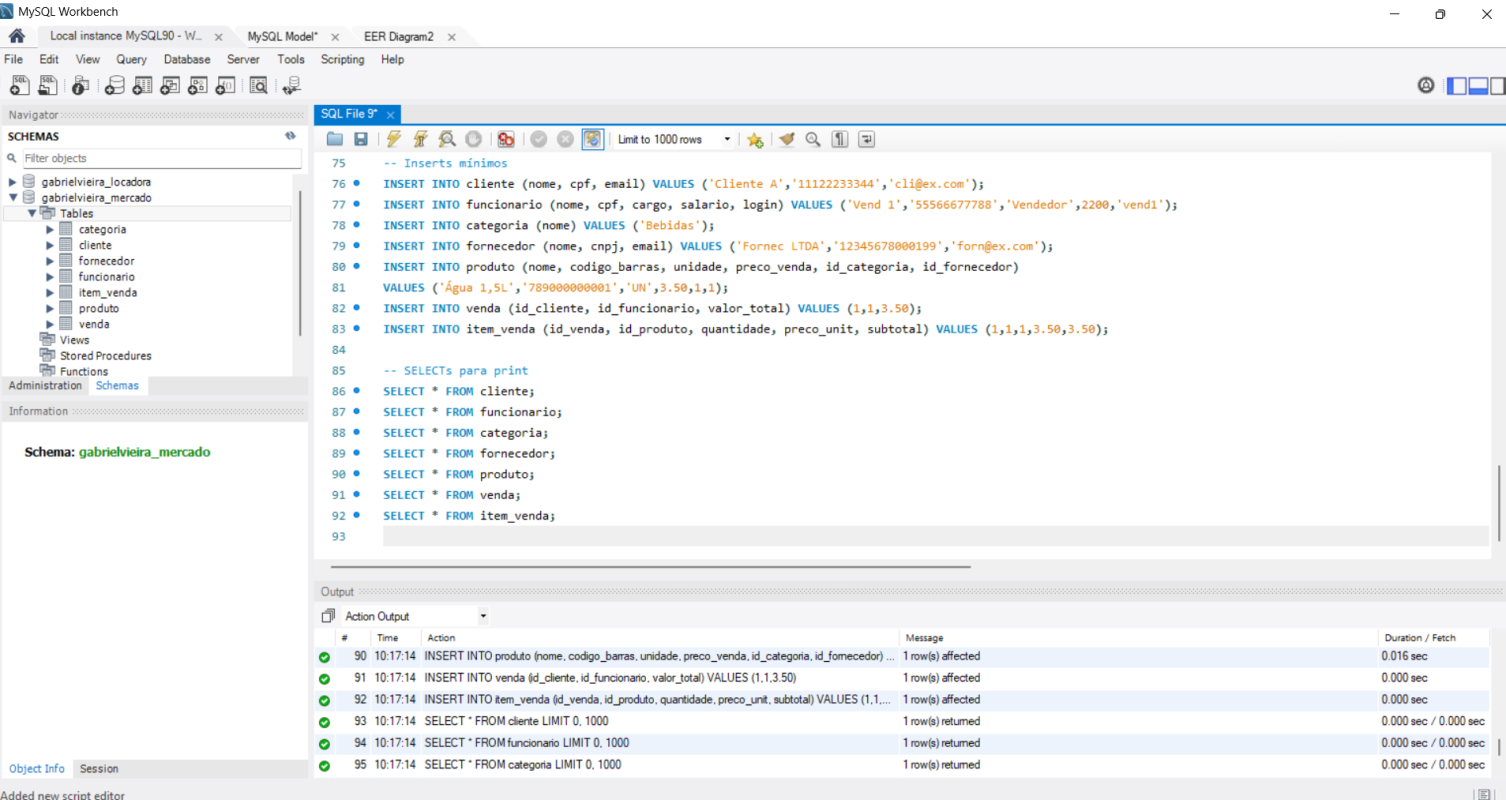This screenshot has height=800, width=1506.
Task: Toggle the left sidebar panel visibility
Action: click(1457, 86)
